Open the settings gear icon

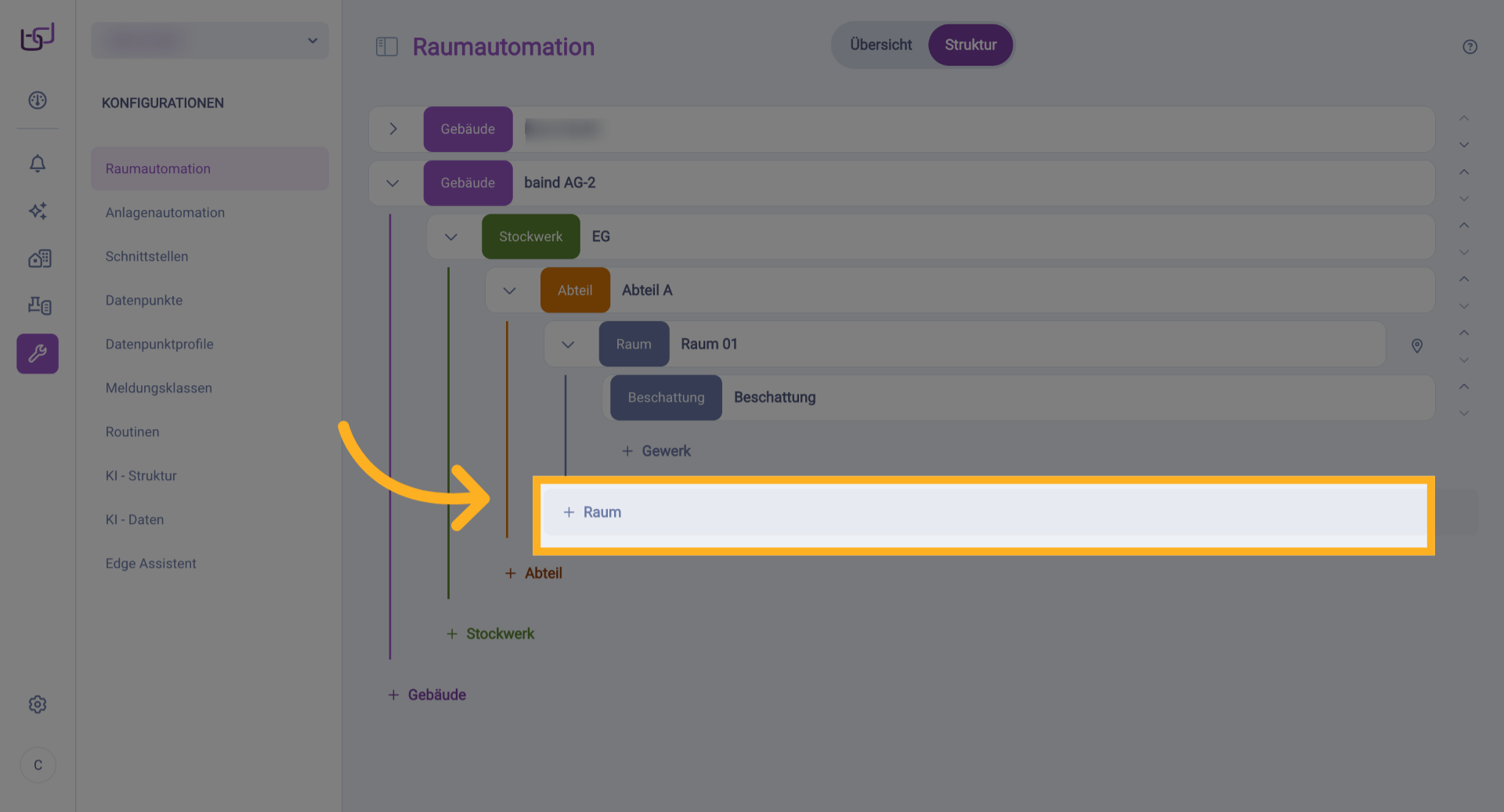[x=38, y=705]
